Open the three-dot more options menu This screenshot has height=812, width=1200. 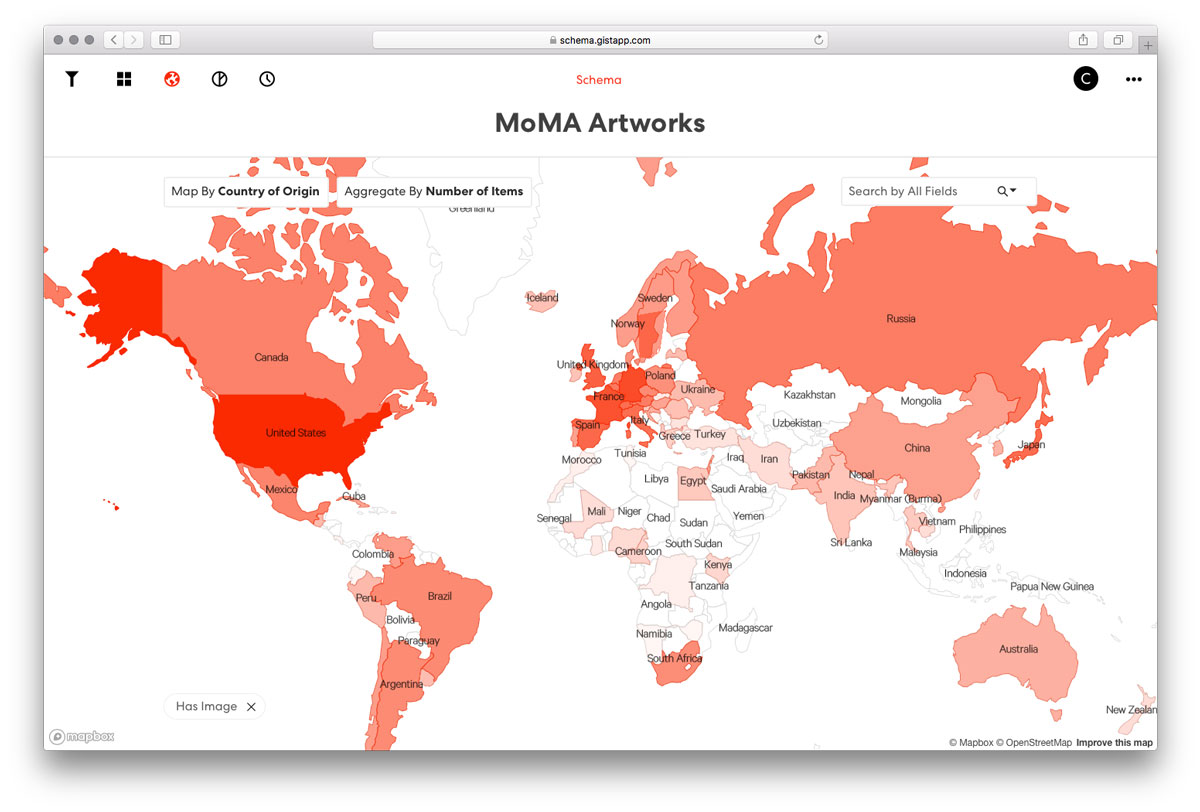(1133, 80)
